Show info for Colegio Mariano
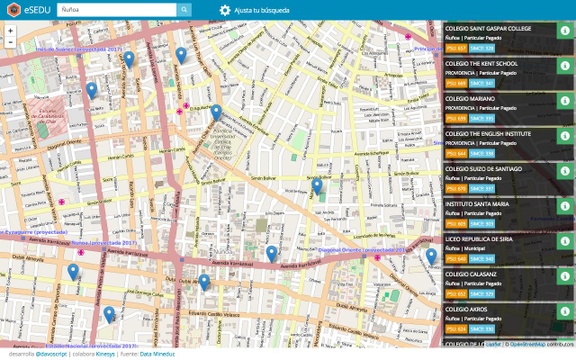Viewport: 576px width, 360px height. tap(565, 101)
